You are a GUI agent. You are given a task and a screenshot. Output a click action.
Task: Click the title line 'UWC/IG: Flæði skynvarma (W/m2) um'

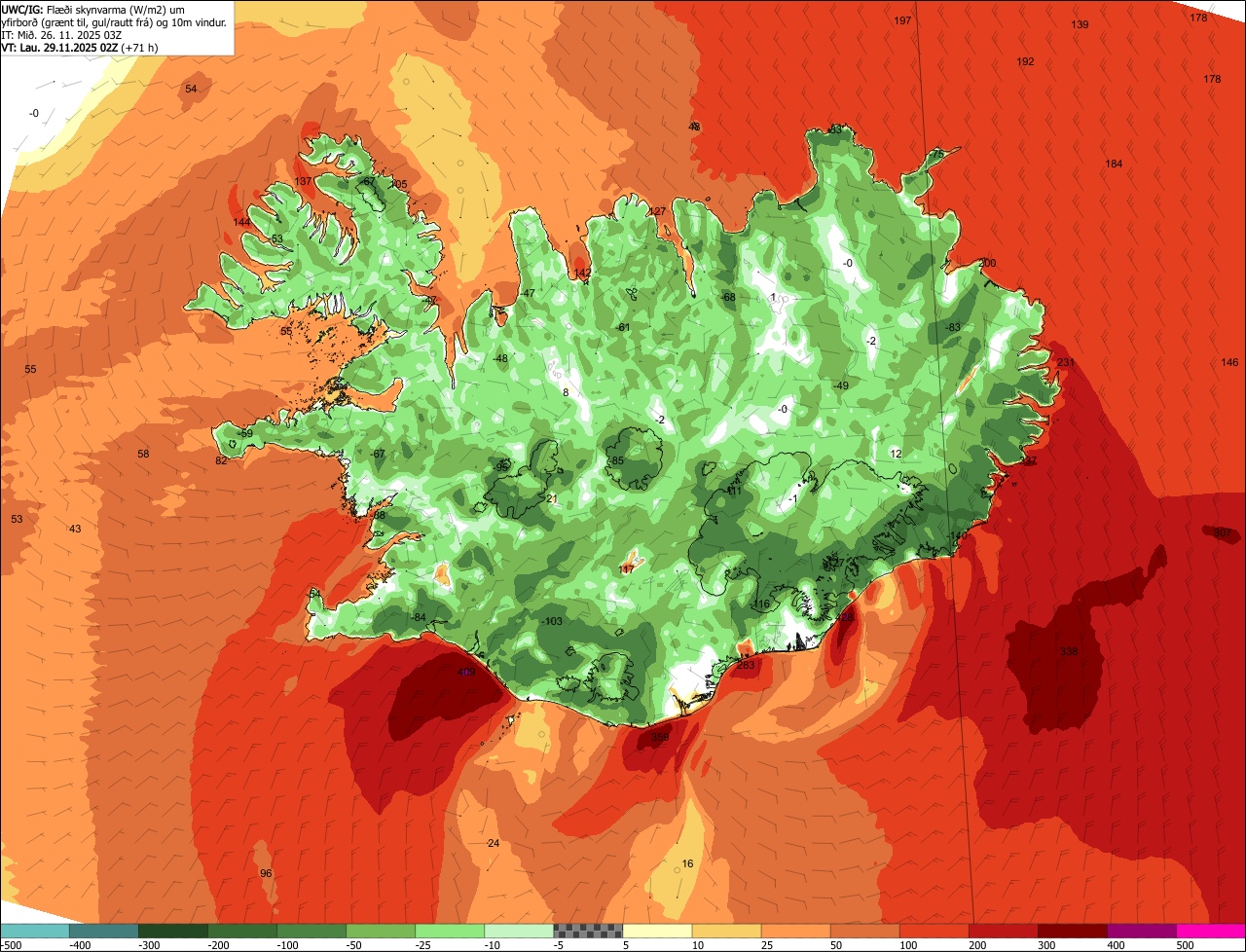coord(92,9)
